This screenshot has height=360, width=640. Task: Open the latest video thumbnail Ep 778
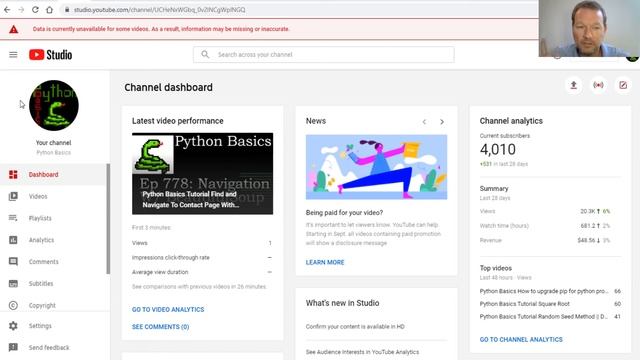(202, 173)
